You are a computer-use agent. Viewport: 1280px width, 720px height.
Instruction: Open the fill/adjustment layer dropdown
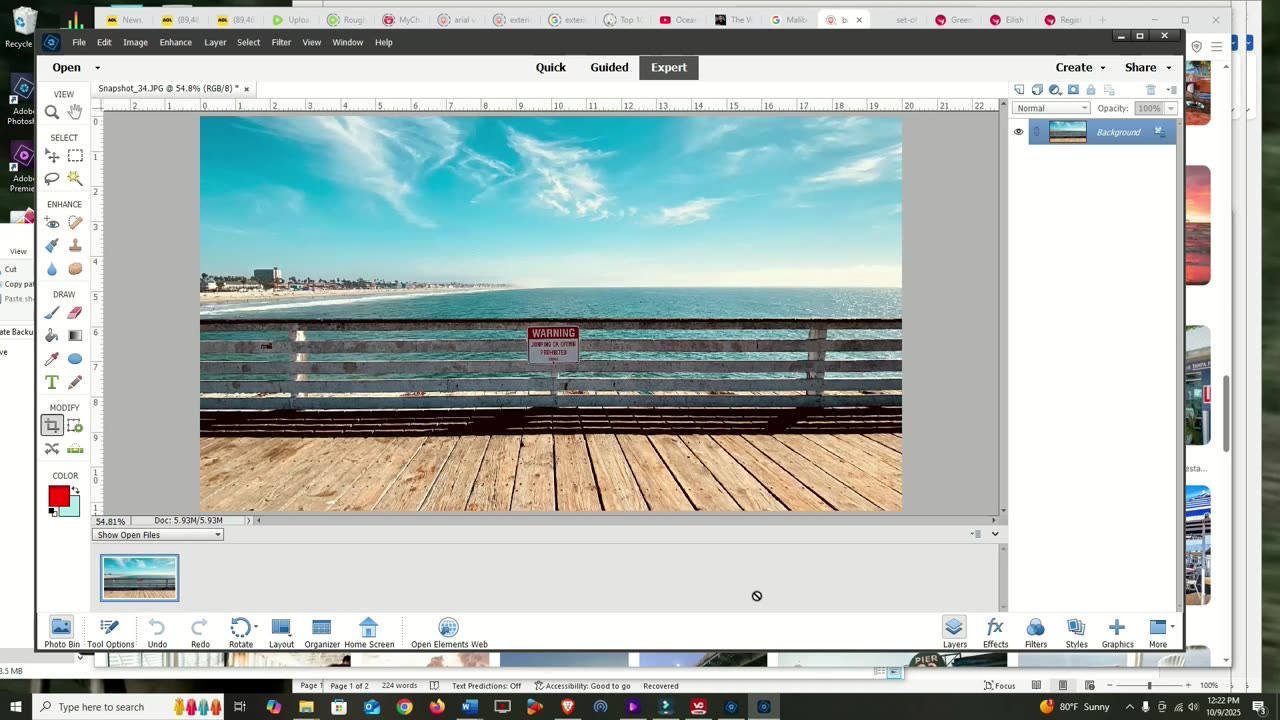point(1055,89)
